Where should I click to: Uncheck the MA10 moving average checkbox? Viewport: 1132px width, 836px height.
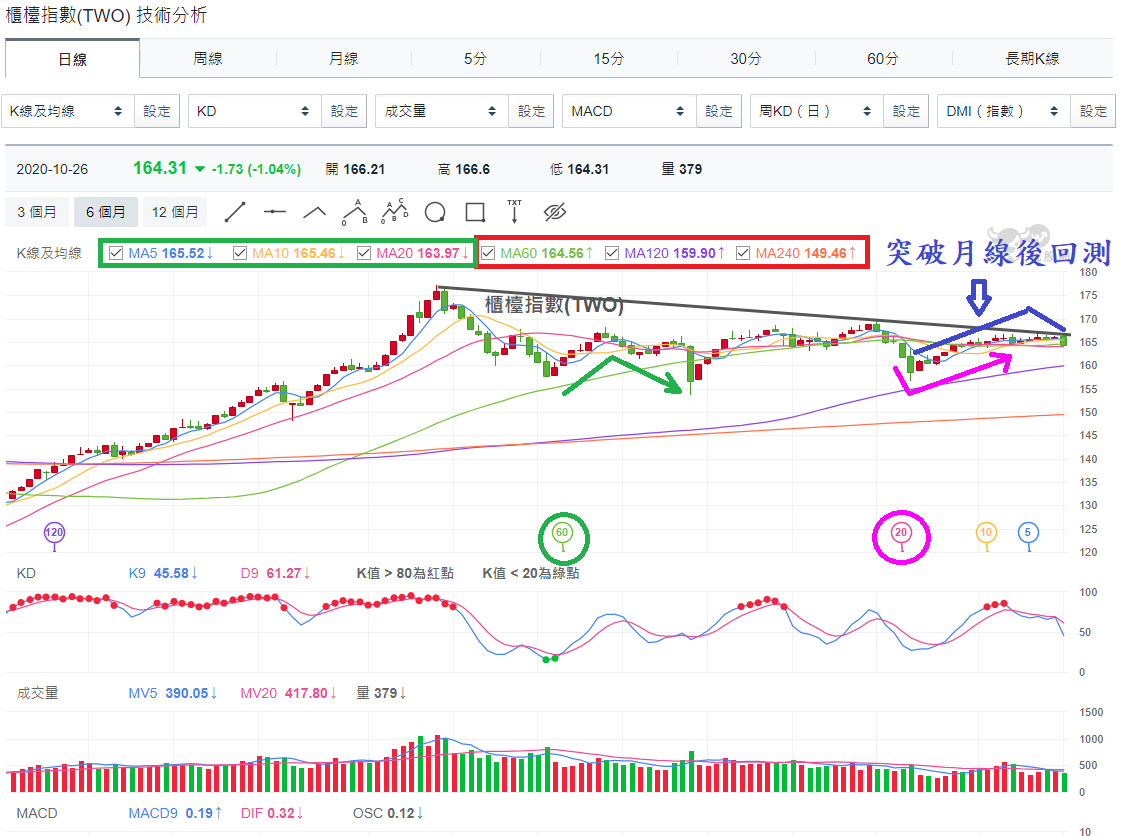click(x=240, y=253)
